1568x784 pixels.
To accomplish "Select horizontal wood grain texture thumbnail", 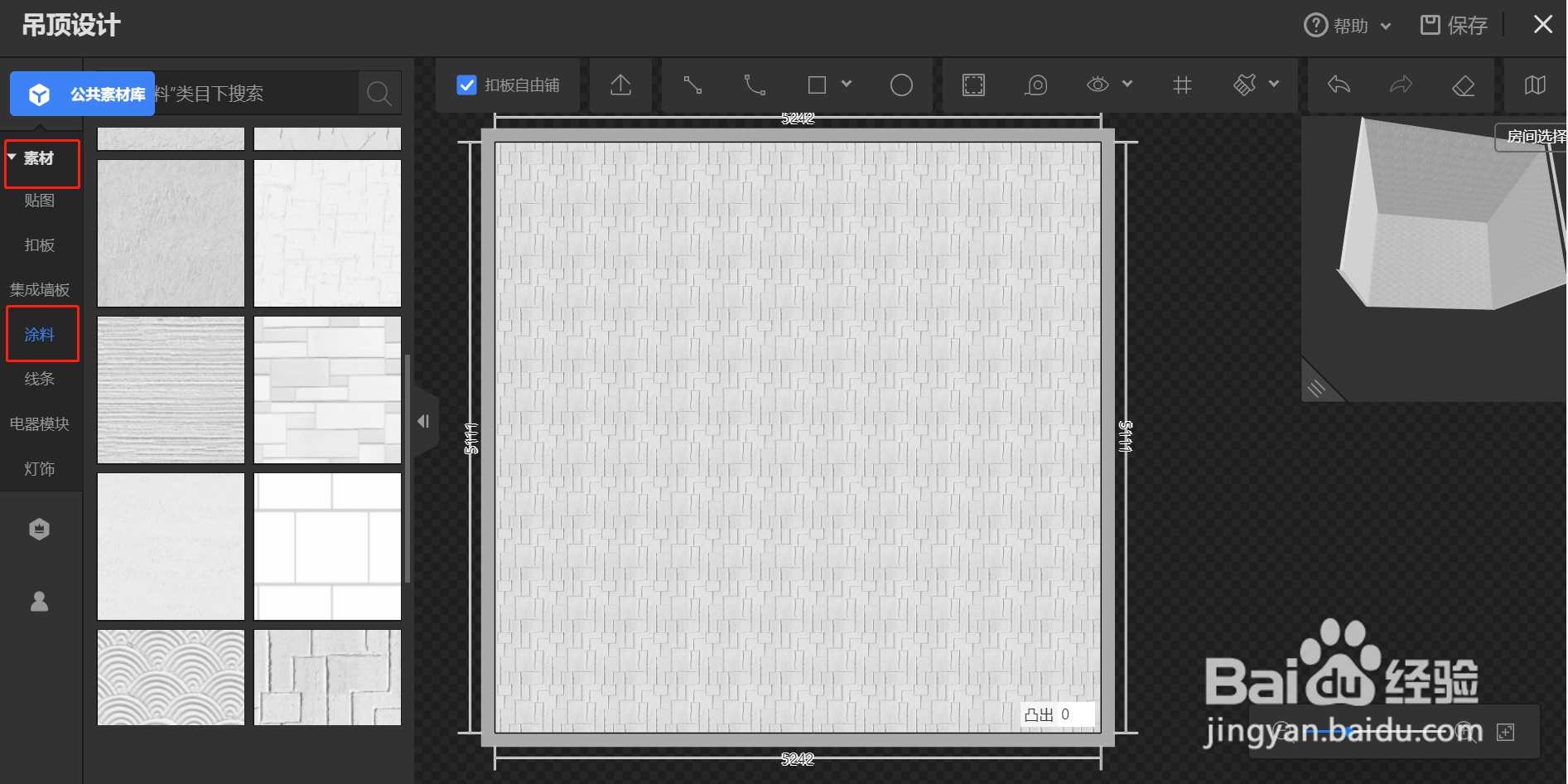I will (x=171, y=390).
